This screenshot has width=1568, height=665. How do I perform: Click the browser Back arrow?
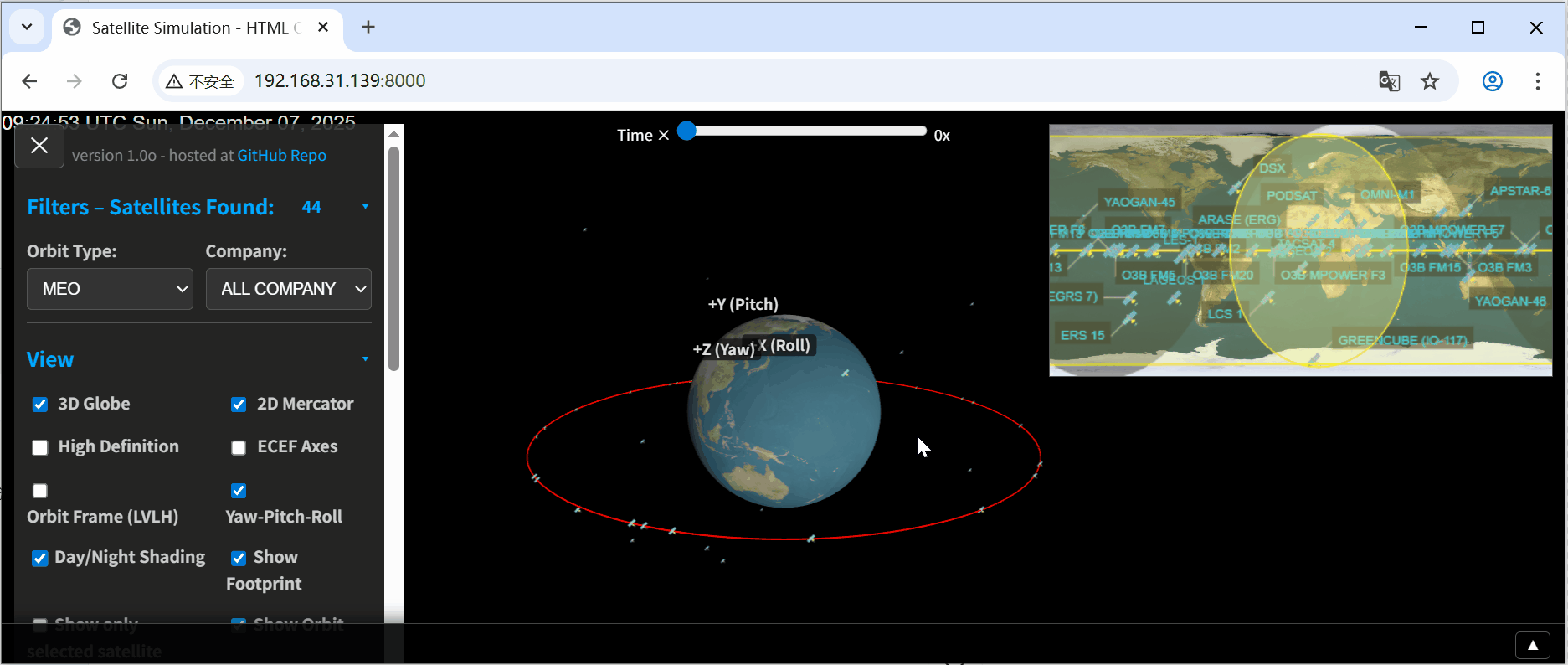click(30, 81)
